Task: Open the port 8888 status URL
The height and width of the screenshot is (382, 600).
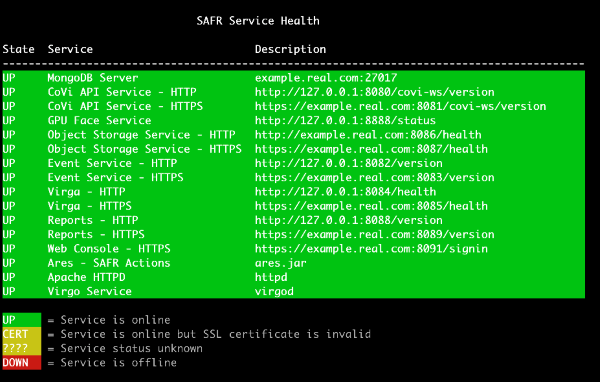Action: 345,121
